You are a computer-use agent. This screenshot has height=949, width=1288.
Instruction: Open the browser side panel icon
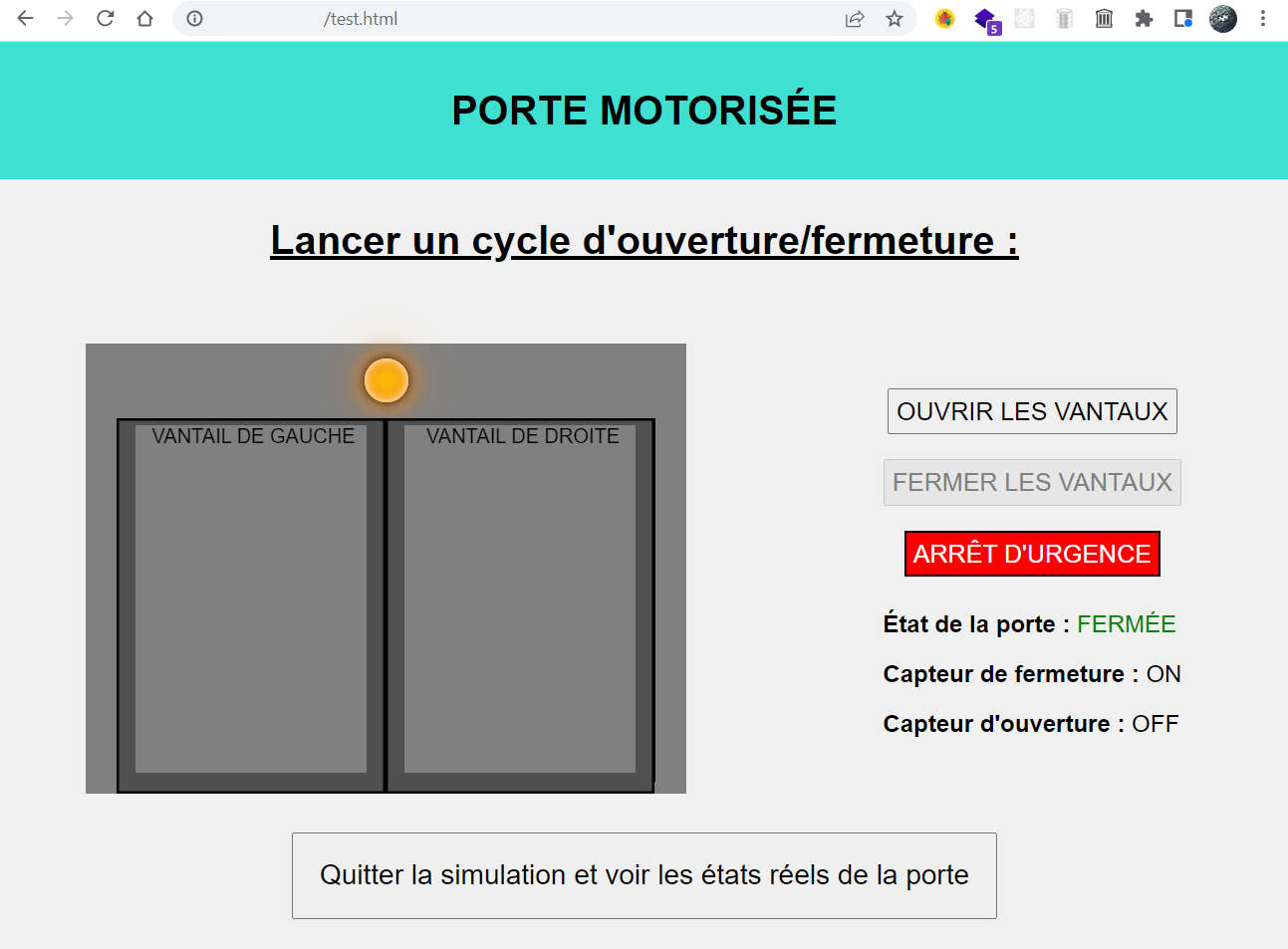coord(1182,18)
